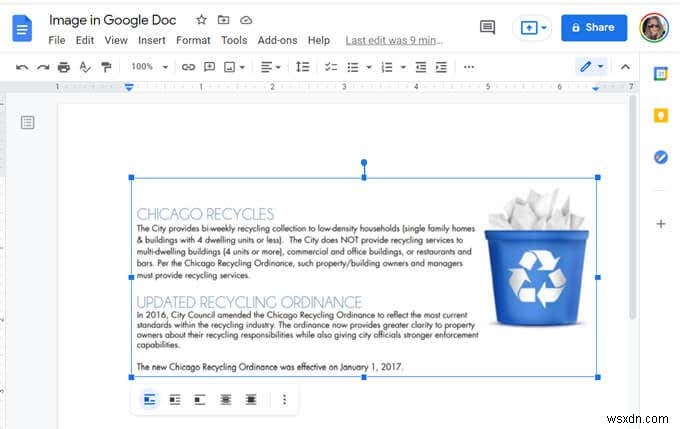
Task: Click the top-left image resize handle
Action: pos(131,177)
